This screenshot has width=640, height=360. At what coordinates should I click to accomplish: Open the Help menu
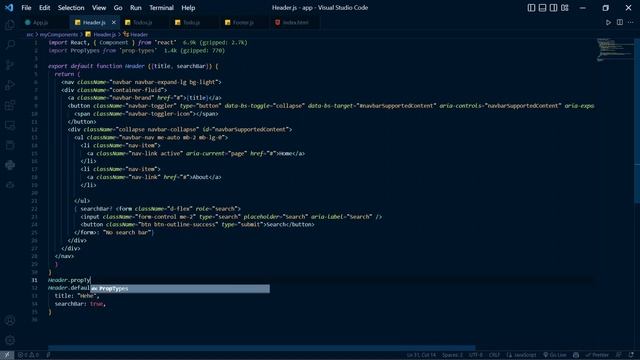188,8
